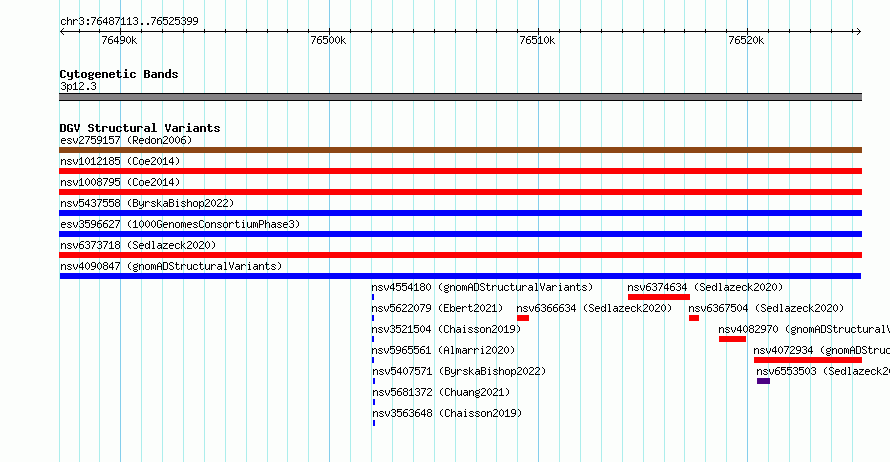Click the small blue nsv3563648 marker

click(x=373, y=423)
